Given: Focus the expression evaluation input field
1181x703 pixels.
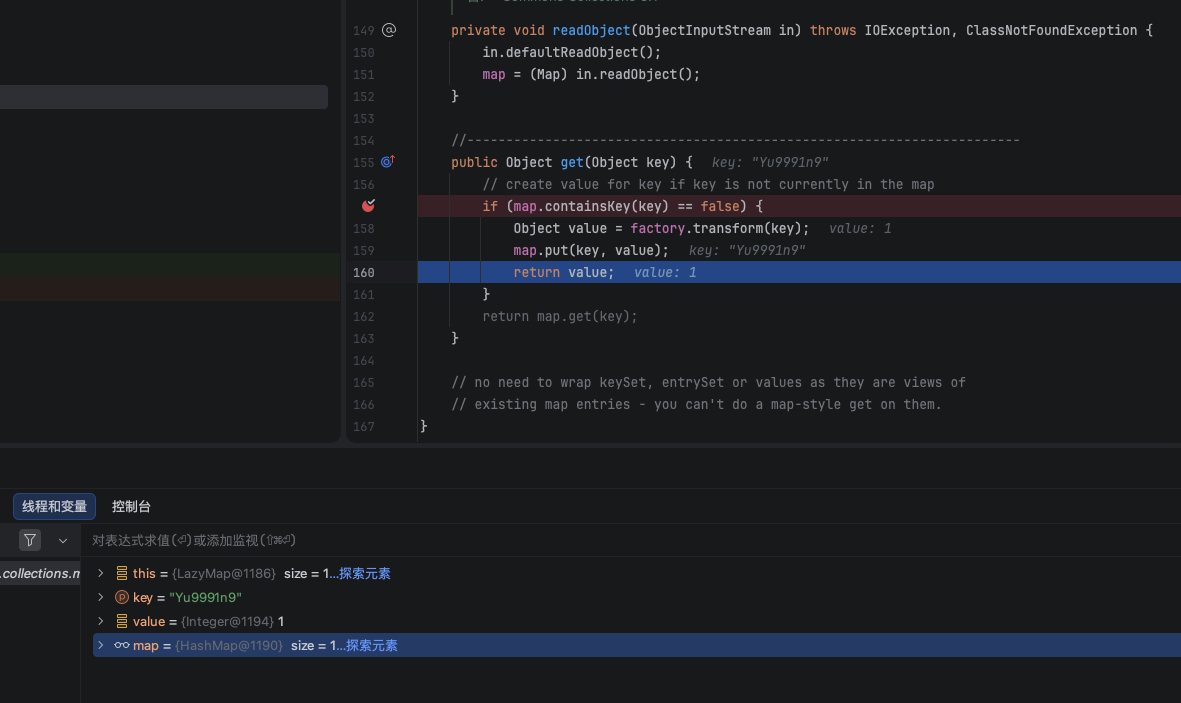Looking at the screenshot, I should pyautogui.click(x=633, y=540).
